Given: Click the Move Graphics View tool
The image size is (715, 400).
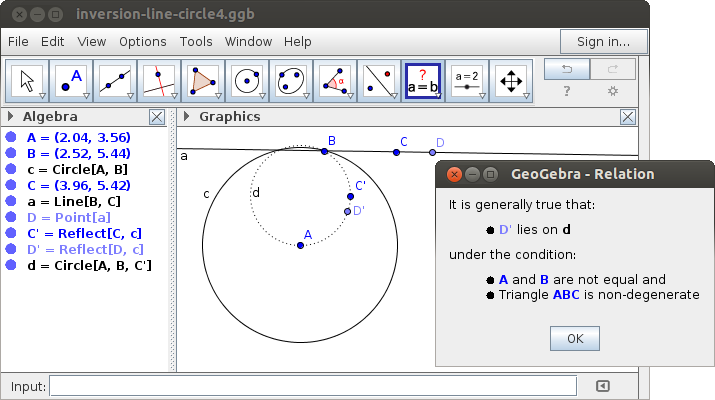Looking at the screenshot, I should tap(511, 81).
